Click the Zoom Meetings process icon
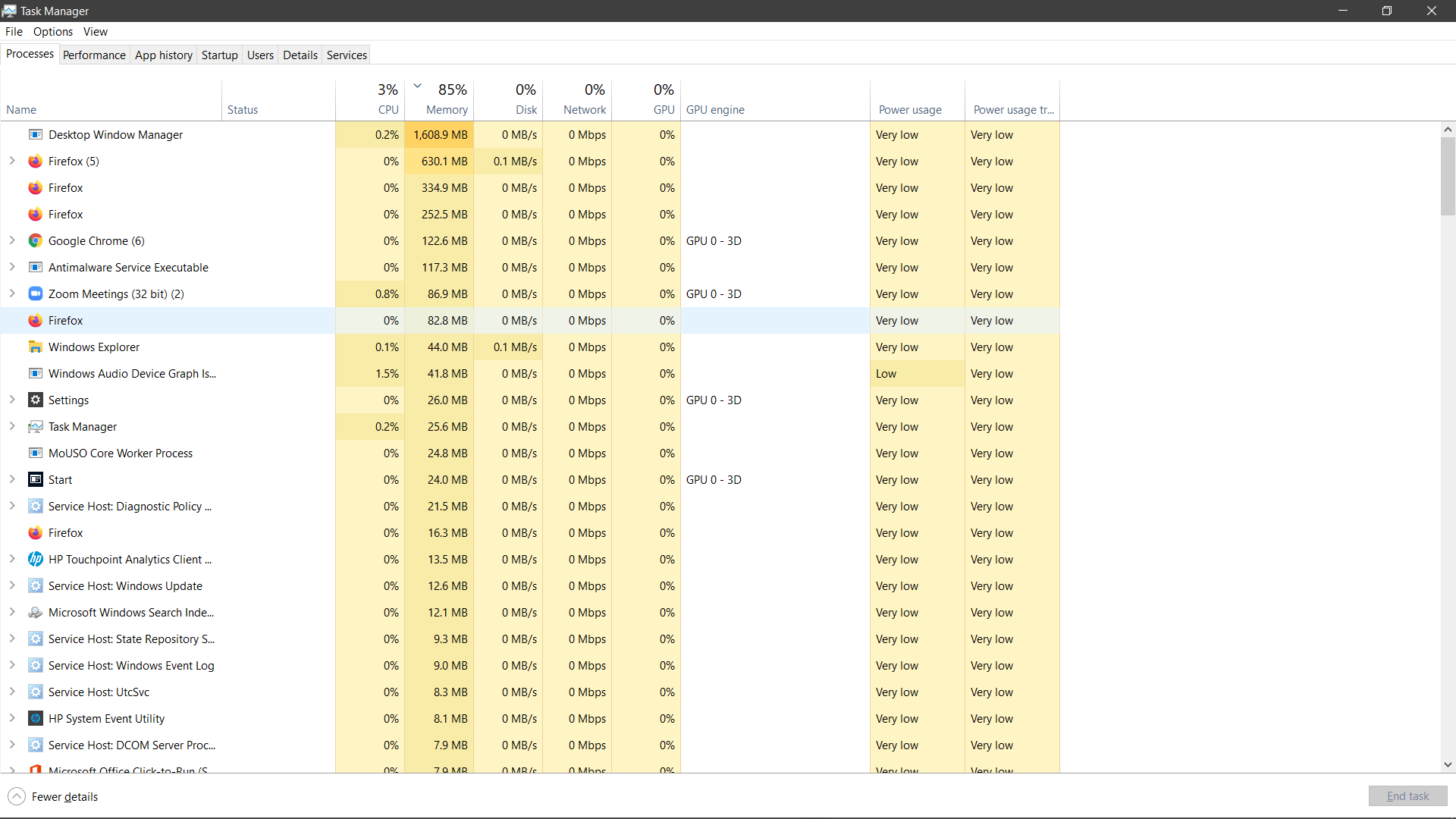 (35, 294)
